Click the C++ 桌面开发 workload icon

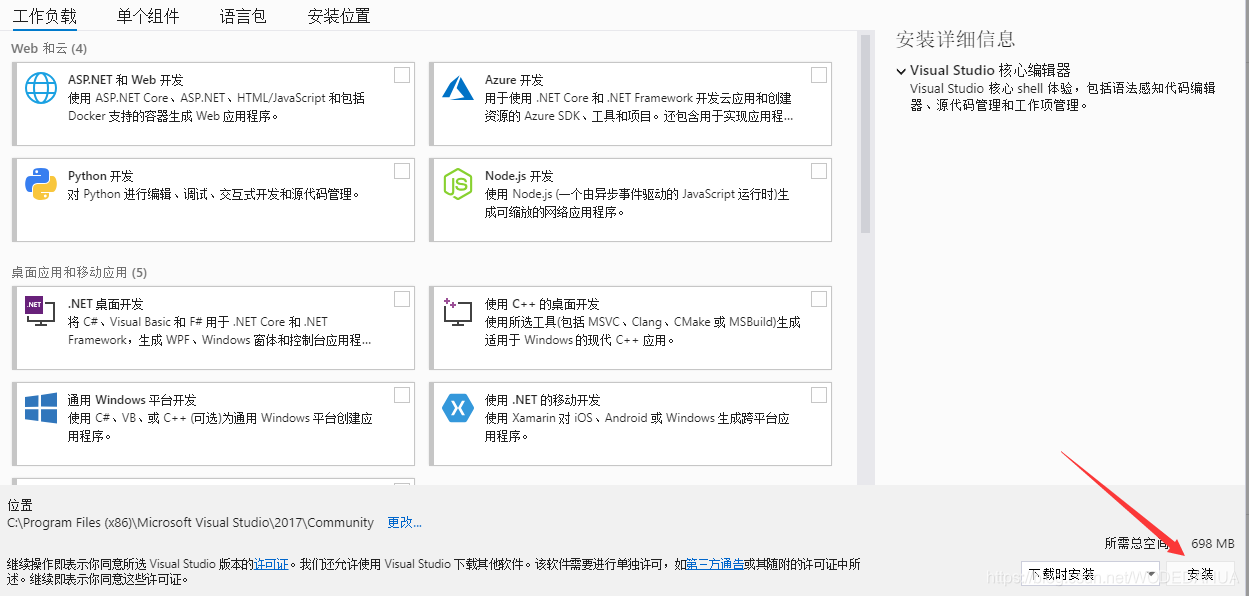[457, 312]
